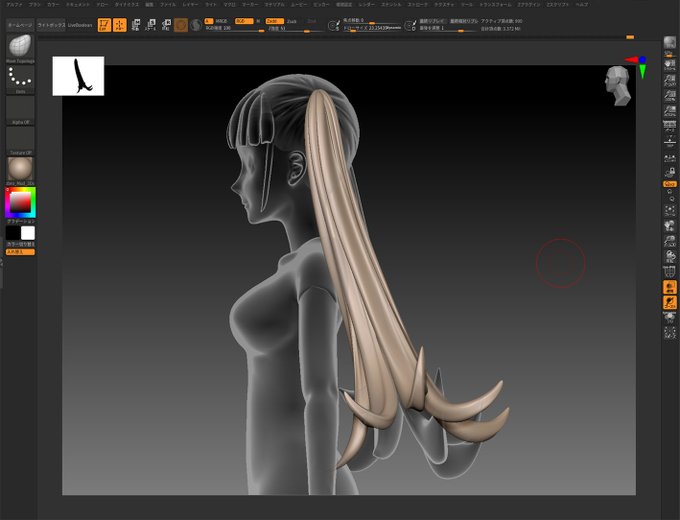Click the grey swirl Sculptris Pro icon
The height and width of the screenshot is (520, 680).
click(x=196, y=25)
